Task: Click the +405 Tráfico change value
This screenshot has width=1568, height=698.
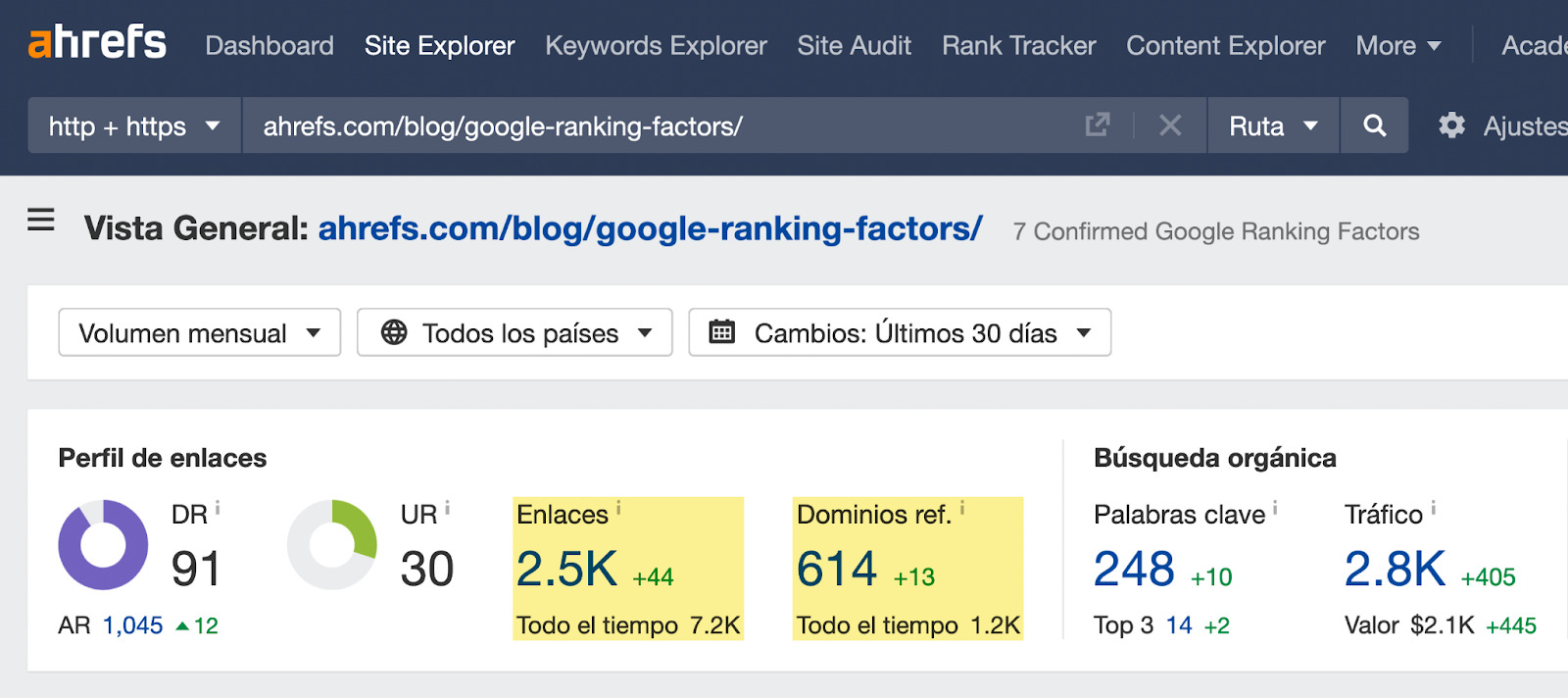Action: pos(1489,577)
